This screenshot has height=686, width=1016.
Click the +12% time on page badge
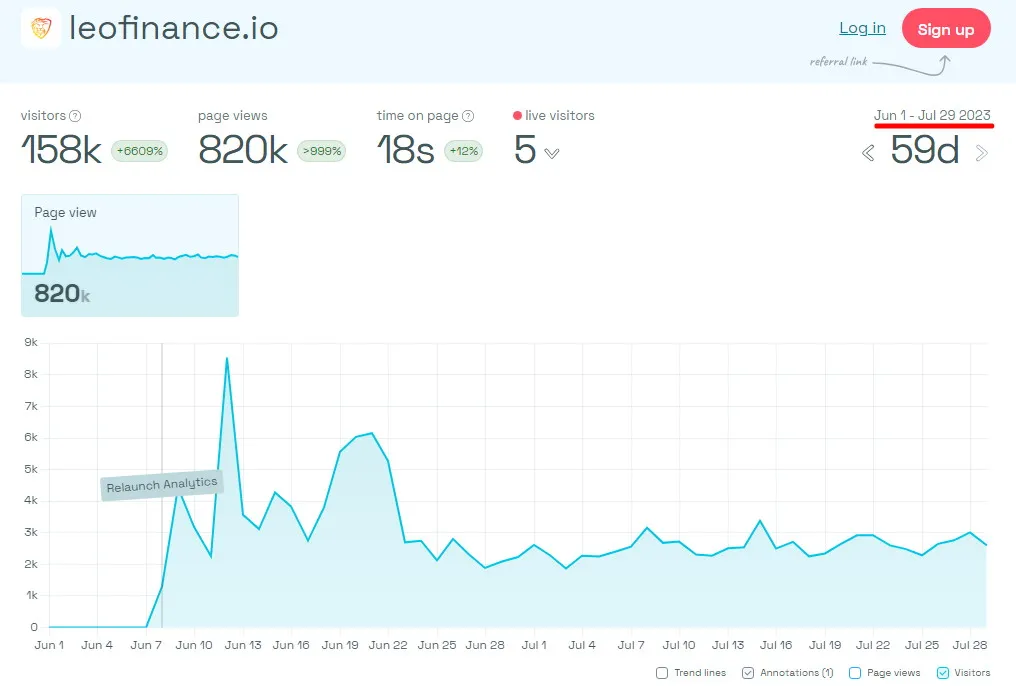click(x=463, y=151)
